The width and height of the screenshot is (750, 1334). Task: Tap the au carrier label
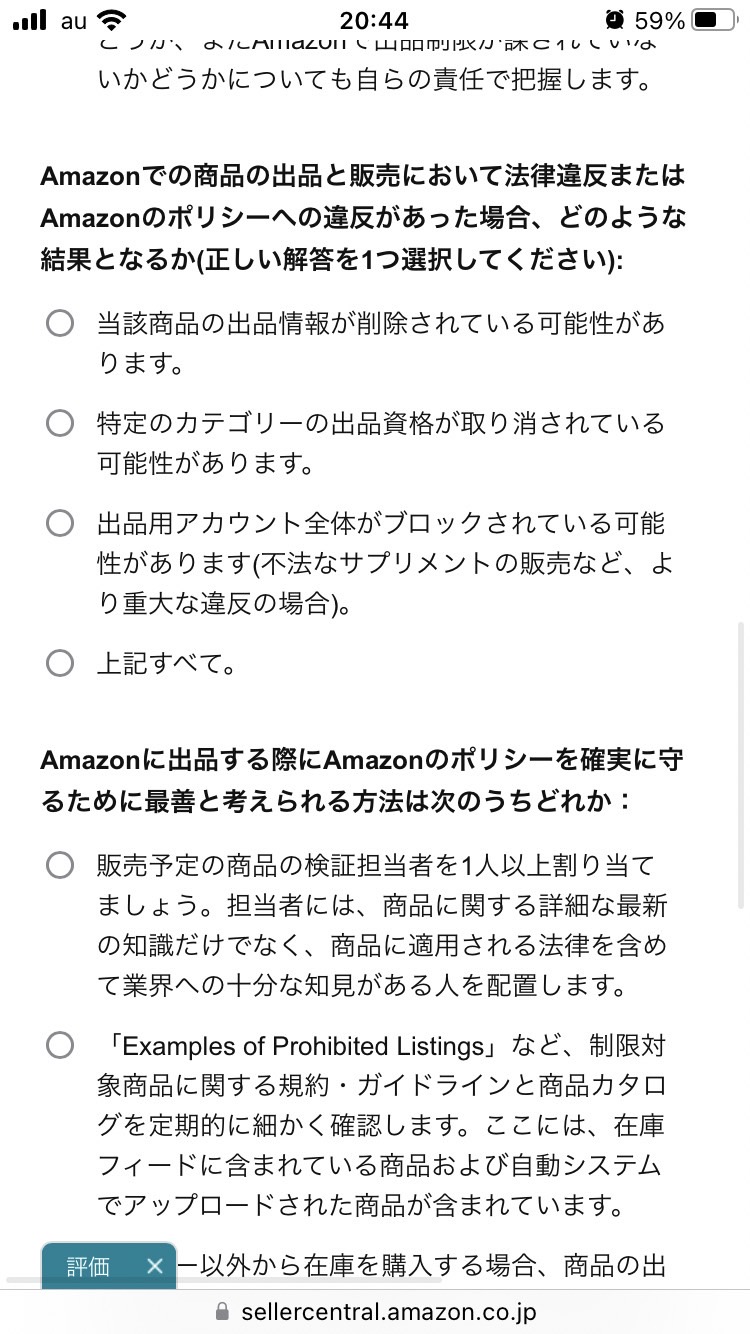pos(73,21)
